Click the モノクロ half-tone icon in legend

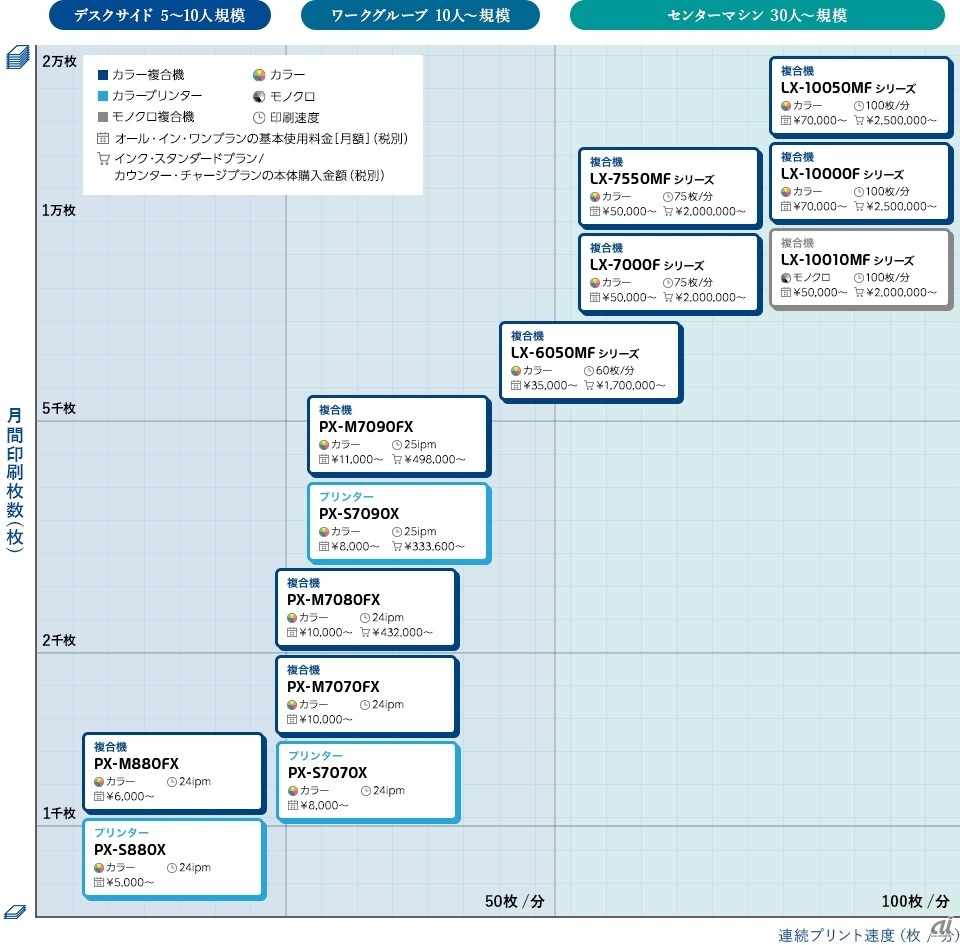(259, 96)
